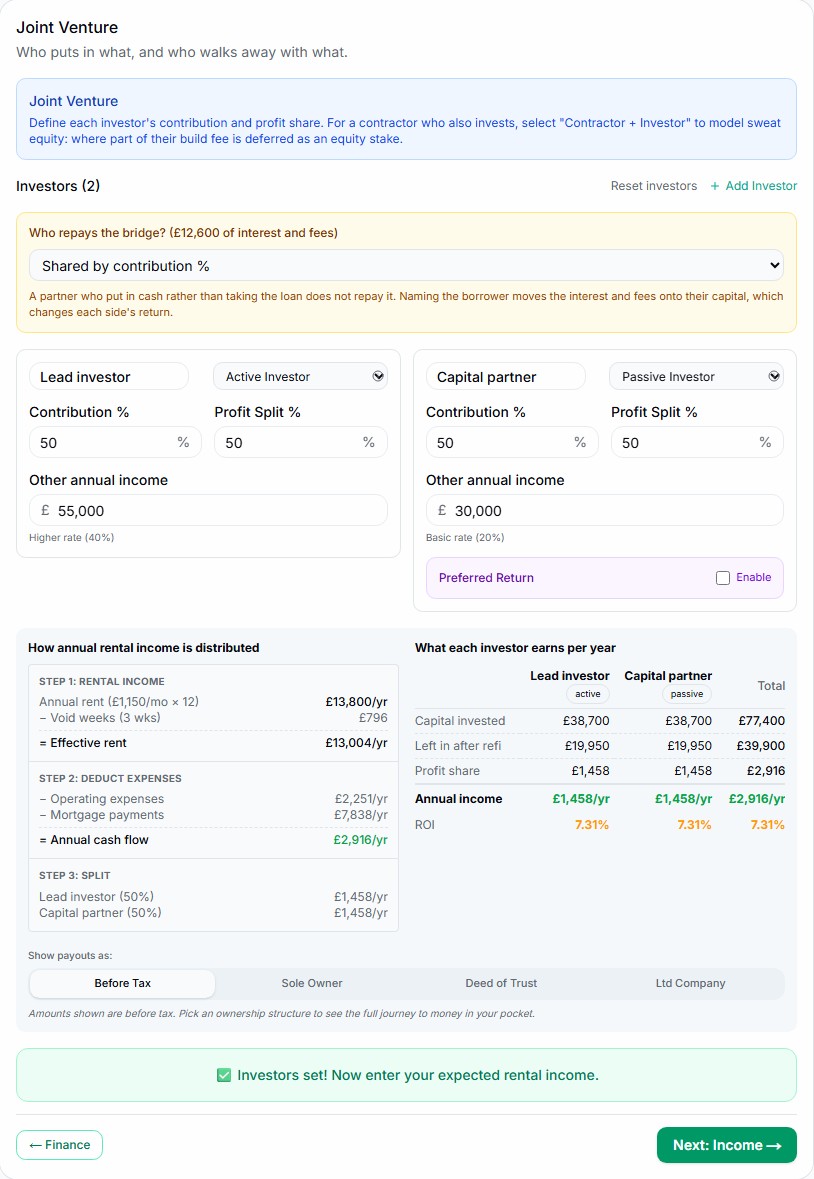Click the 'Capital invested' row label
The image size is (814, 1179).
tap(460, 720)
